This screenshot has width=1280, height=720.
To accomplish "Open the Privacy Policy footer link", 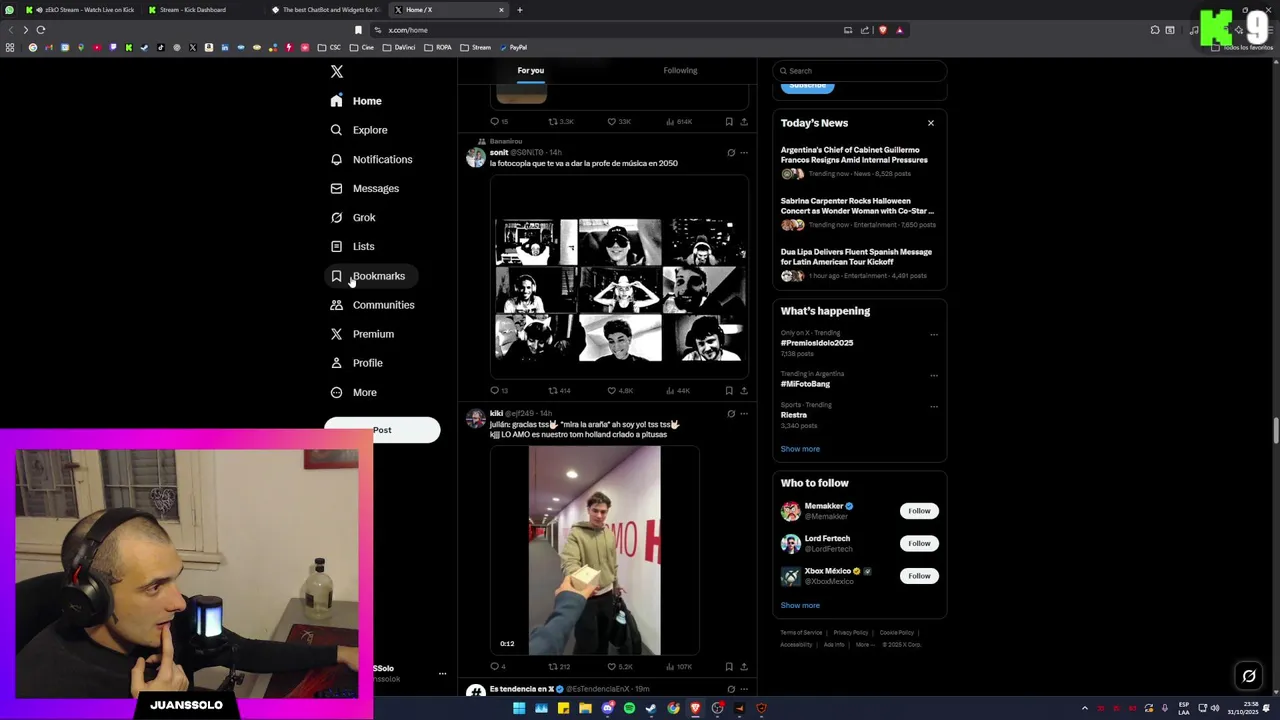I will tap(851, 633).
